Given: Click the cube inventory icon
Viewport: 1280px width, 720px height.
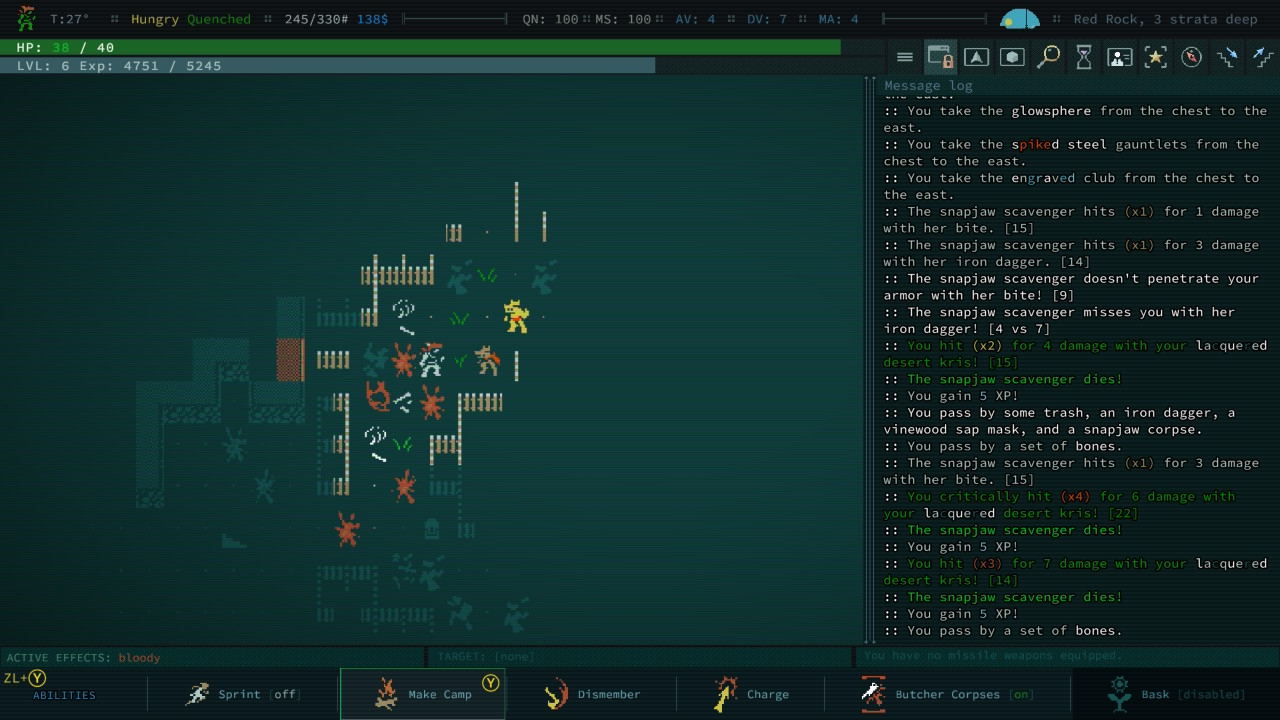Looking at the screenshot, I should (1012, 57).
